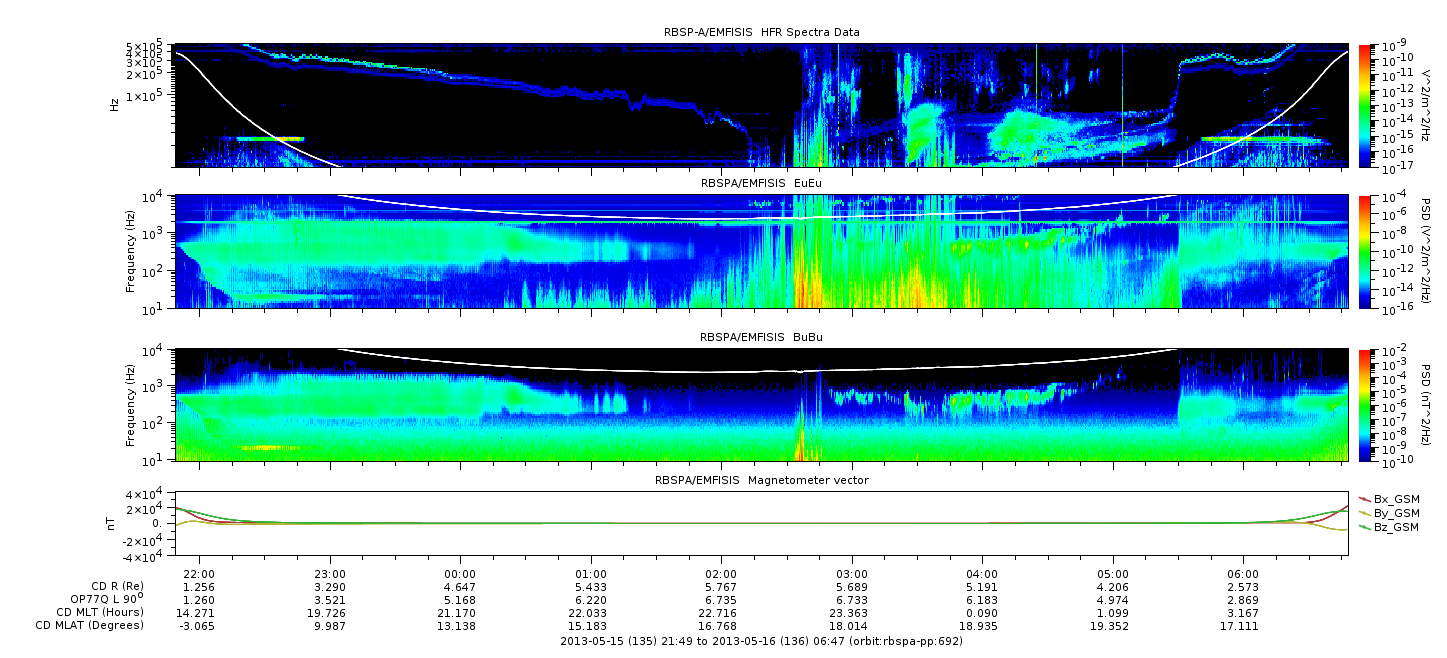
Task: Click the date range caption at bottom
Action: coord(760,641)
